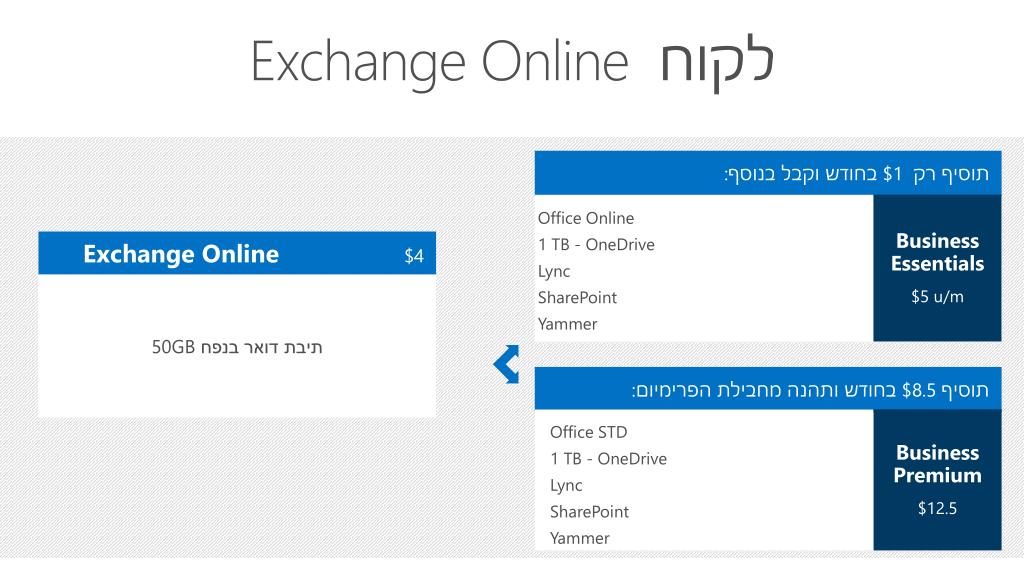Click the $5 u/m price text
The image size is (1024, 576).
[937, 296]
